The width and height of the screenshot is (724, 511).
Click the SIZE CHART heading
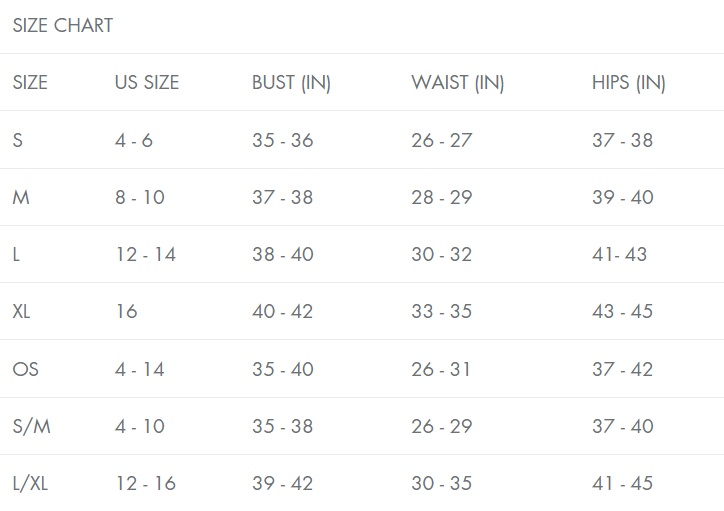63,25
